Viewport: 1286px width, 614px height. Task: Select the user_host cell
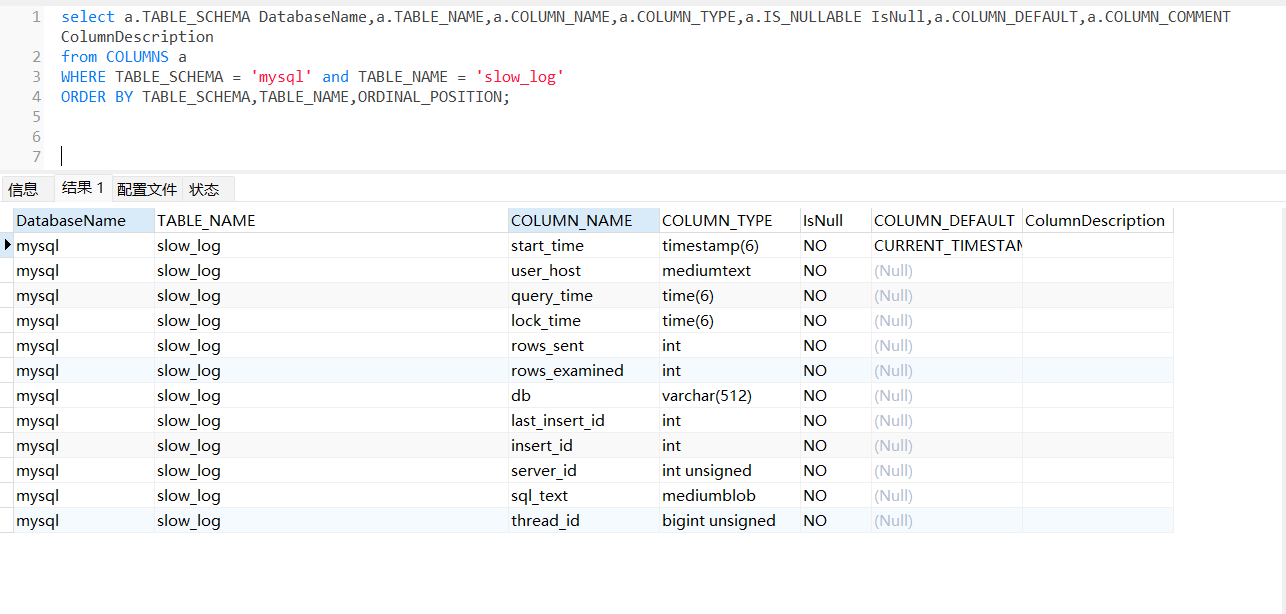[584, 271]
